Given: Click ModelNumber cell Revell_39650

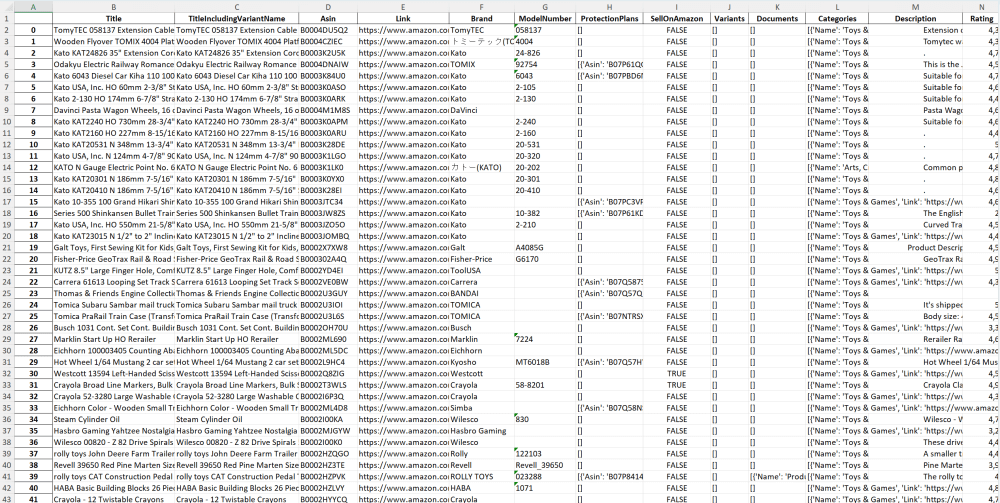Looking at the screenshot, I should pos(545,465).
